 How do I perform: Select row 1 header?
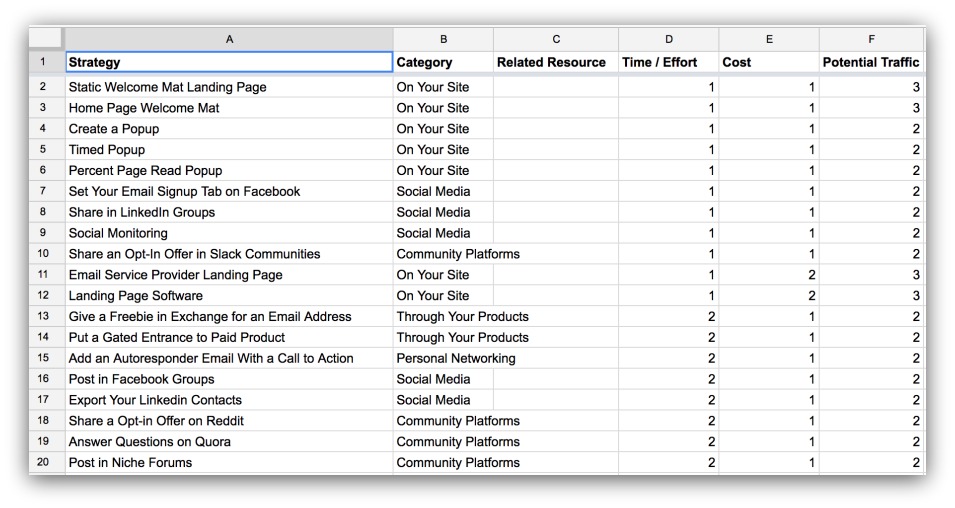coord(43,62)
